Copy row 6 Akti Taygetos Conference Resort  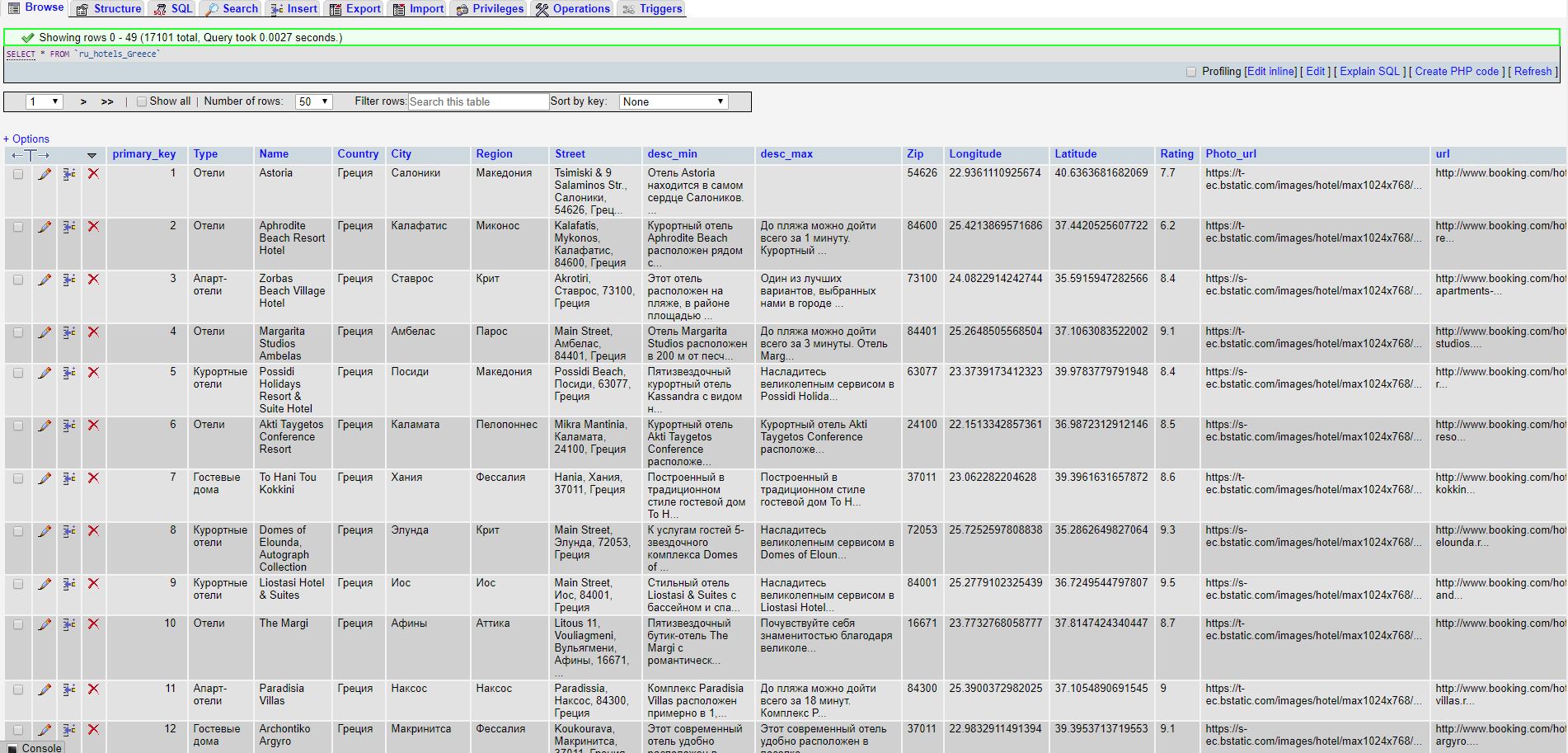pyautogui.click(x=69, y=426)
